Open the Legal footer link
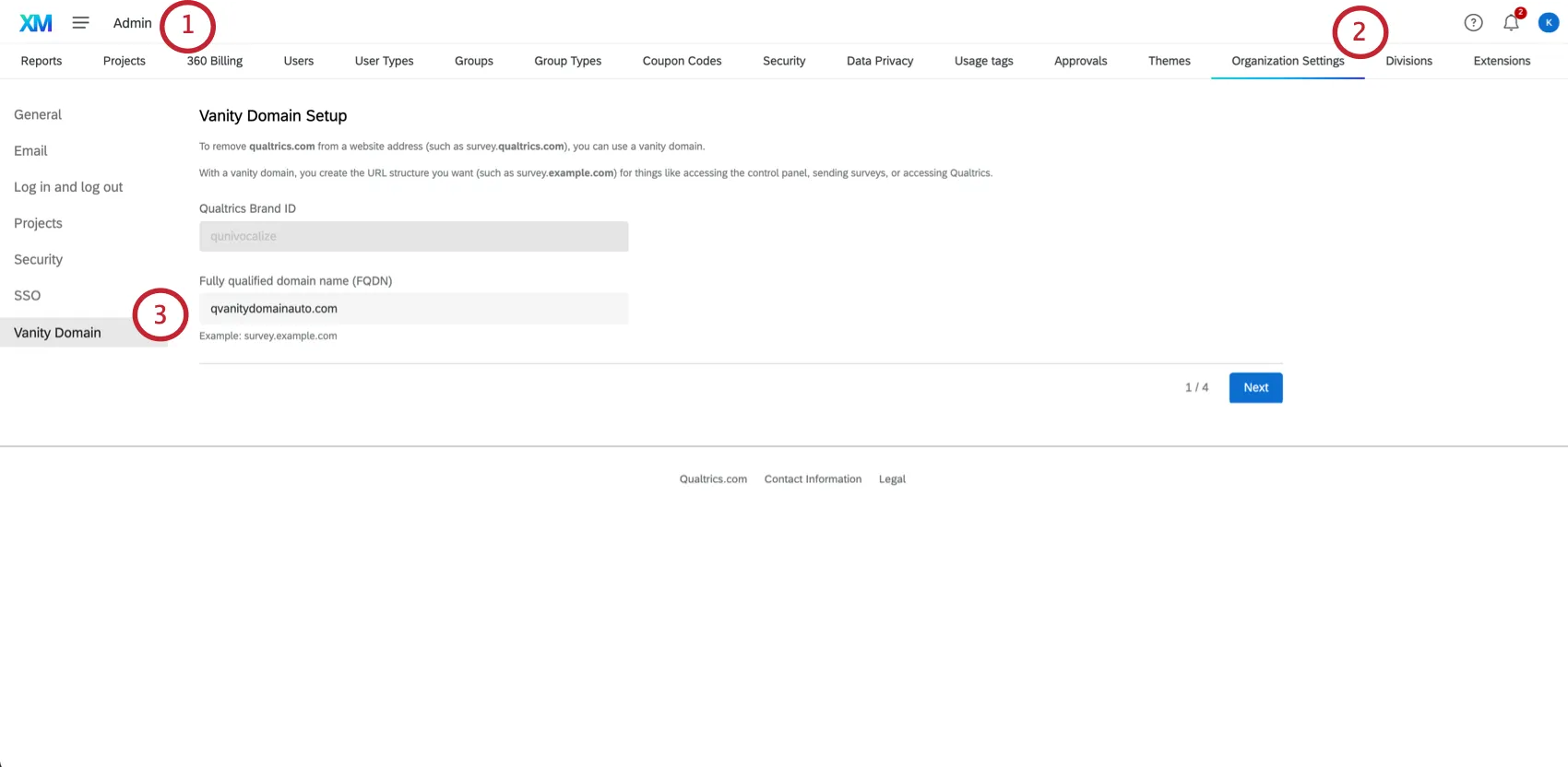Viewport: 1568px width, 767px height. pyautogui.click(x=892, y=479)
